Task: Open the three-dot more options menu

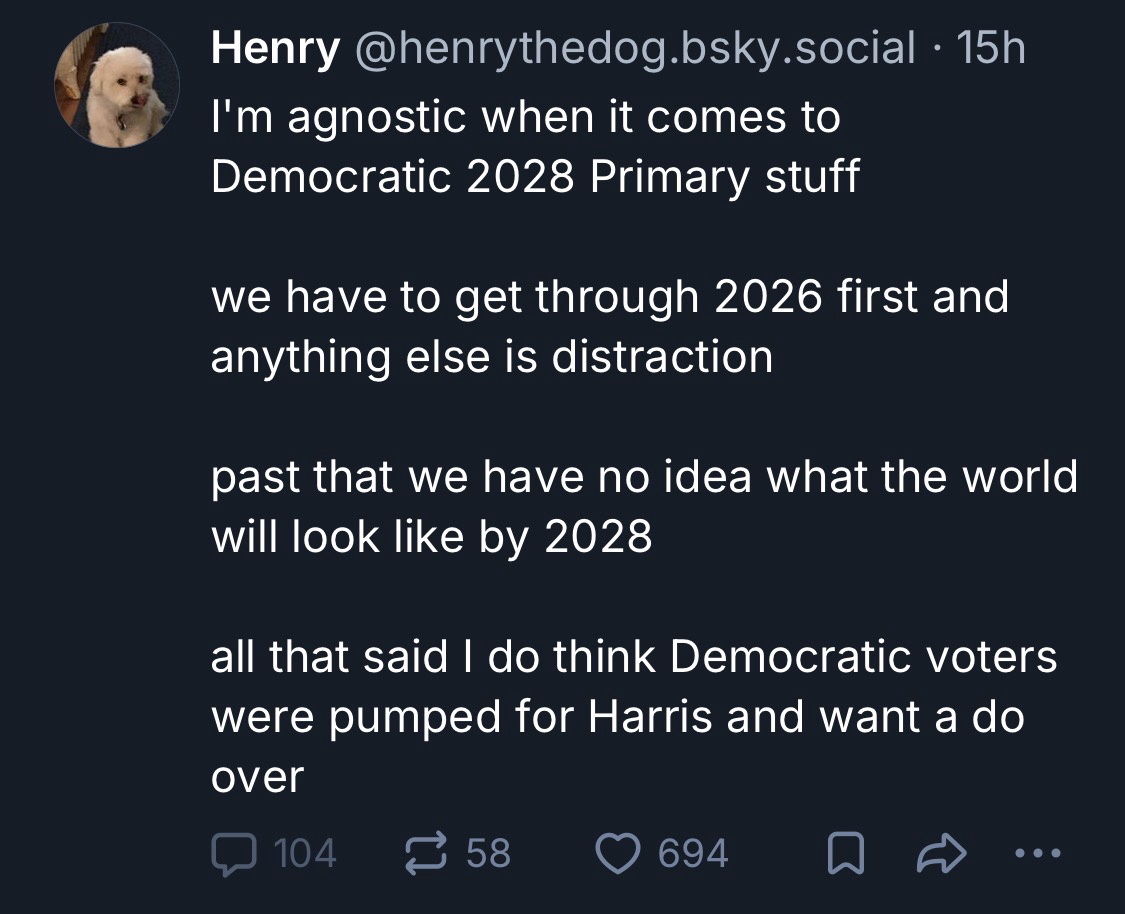Action: pos(1032,853)
